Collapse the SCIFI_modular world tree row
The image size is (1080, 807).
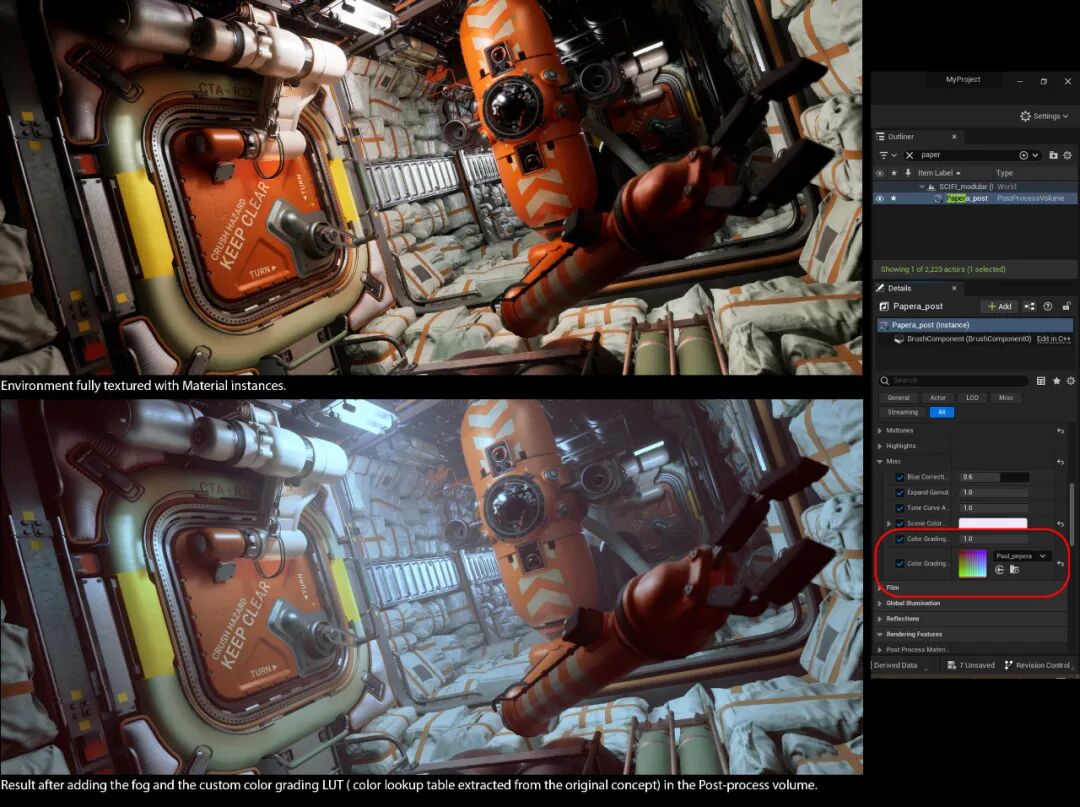(922, 187)
